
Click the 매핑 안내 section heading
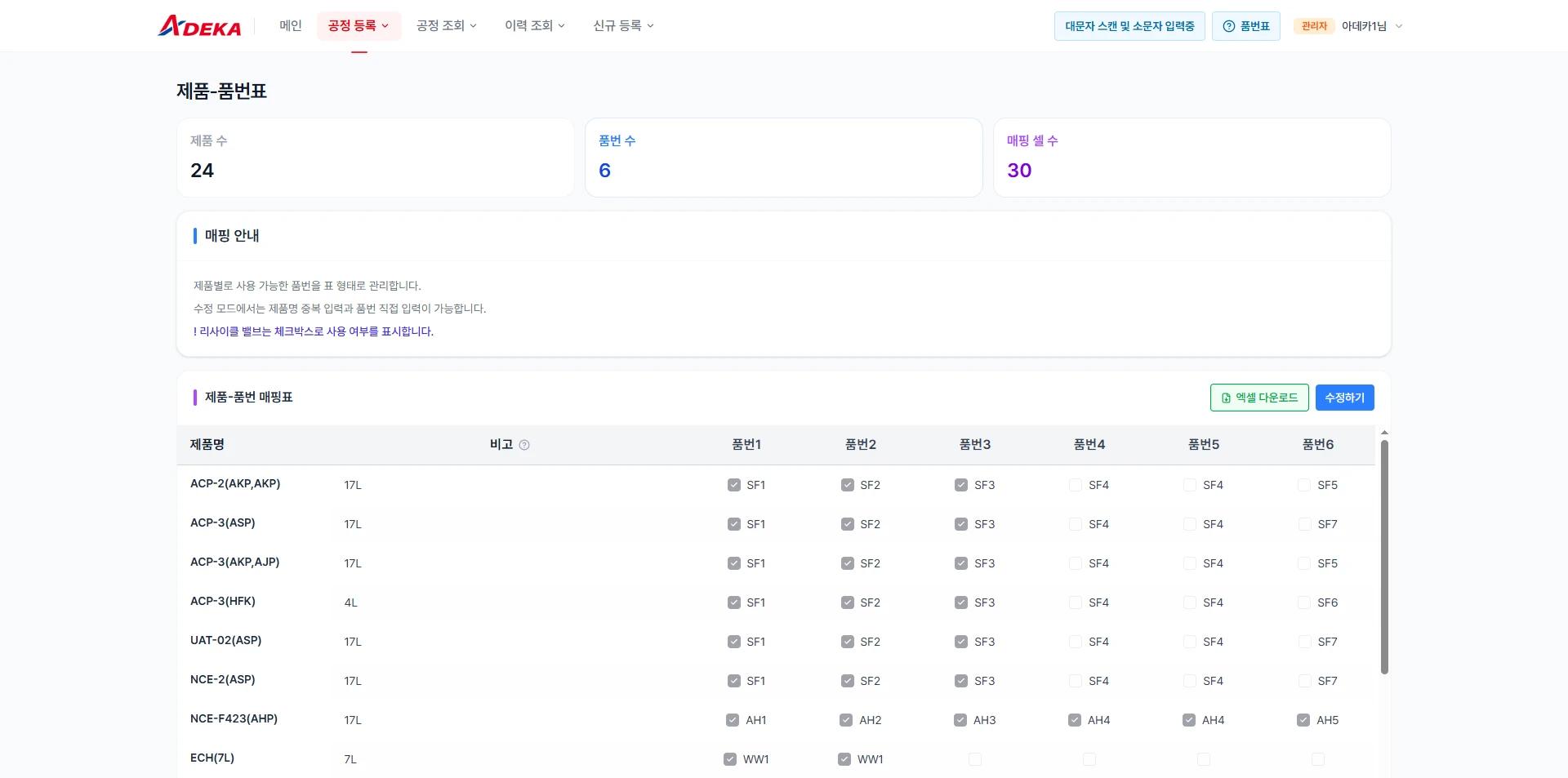(232, 235)
